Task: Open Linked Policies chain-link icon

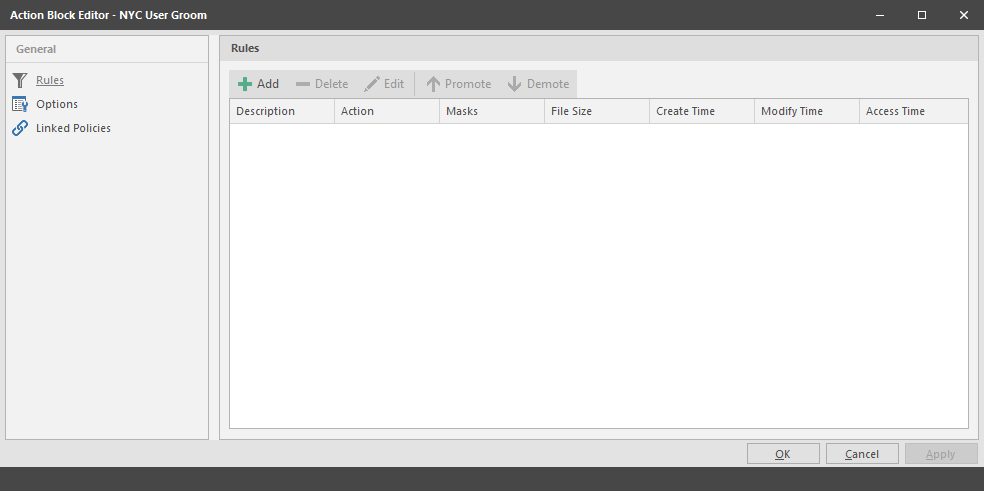Action: pos(20,128)
